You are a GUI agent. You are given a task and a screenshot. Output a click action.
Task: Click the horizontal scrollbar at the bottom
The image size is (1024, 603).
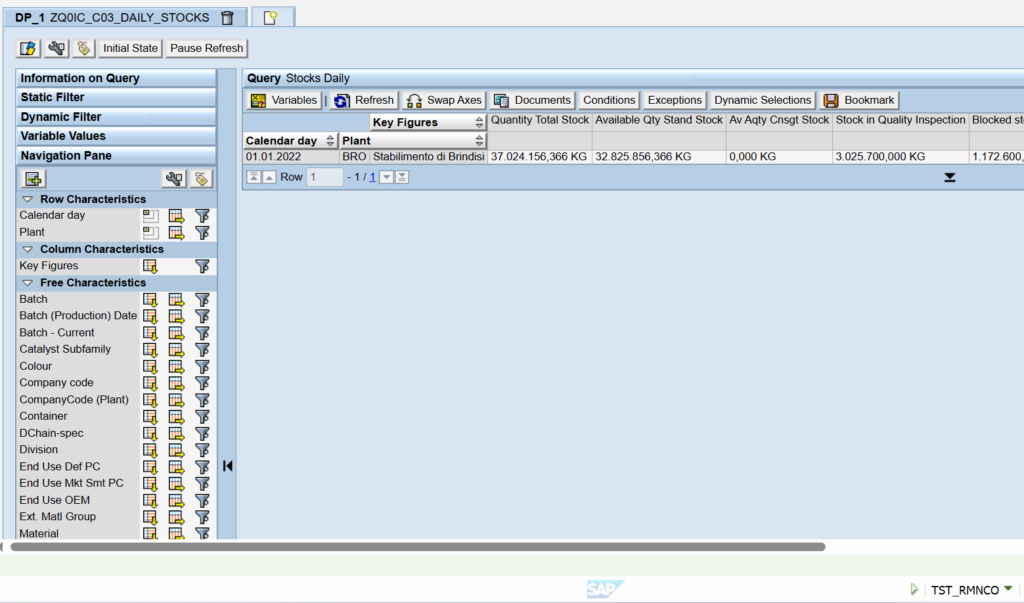(417, 547)
